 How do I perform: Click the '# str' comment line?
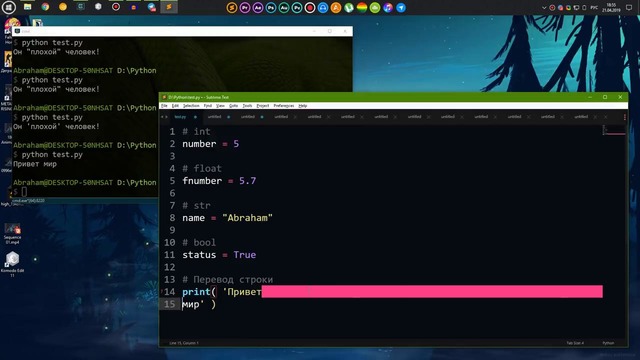pos(196,205)
